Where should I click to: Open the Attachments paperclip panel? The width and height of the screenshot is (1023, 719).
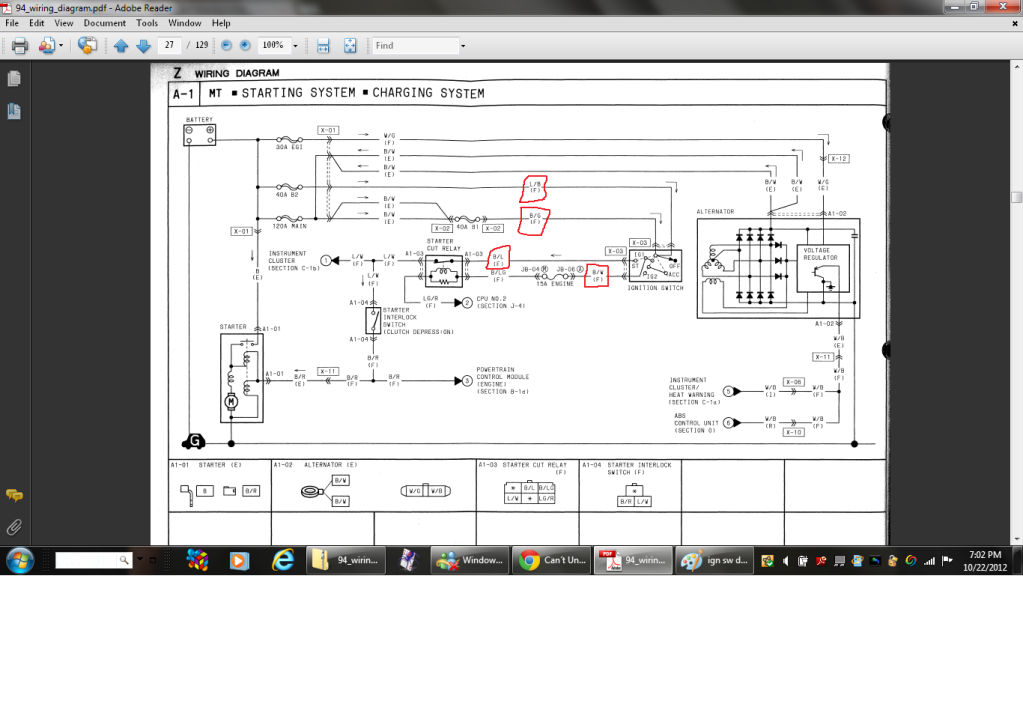[x=14, y=527]
